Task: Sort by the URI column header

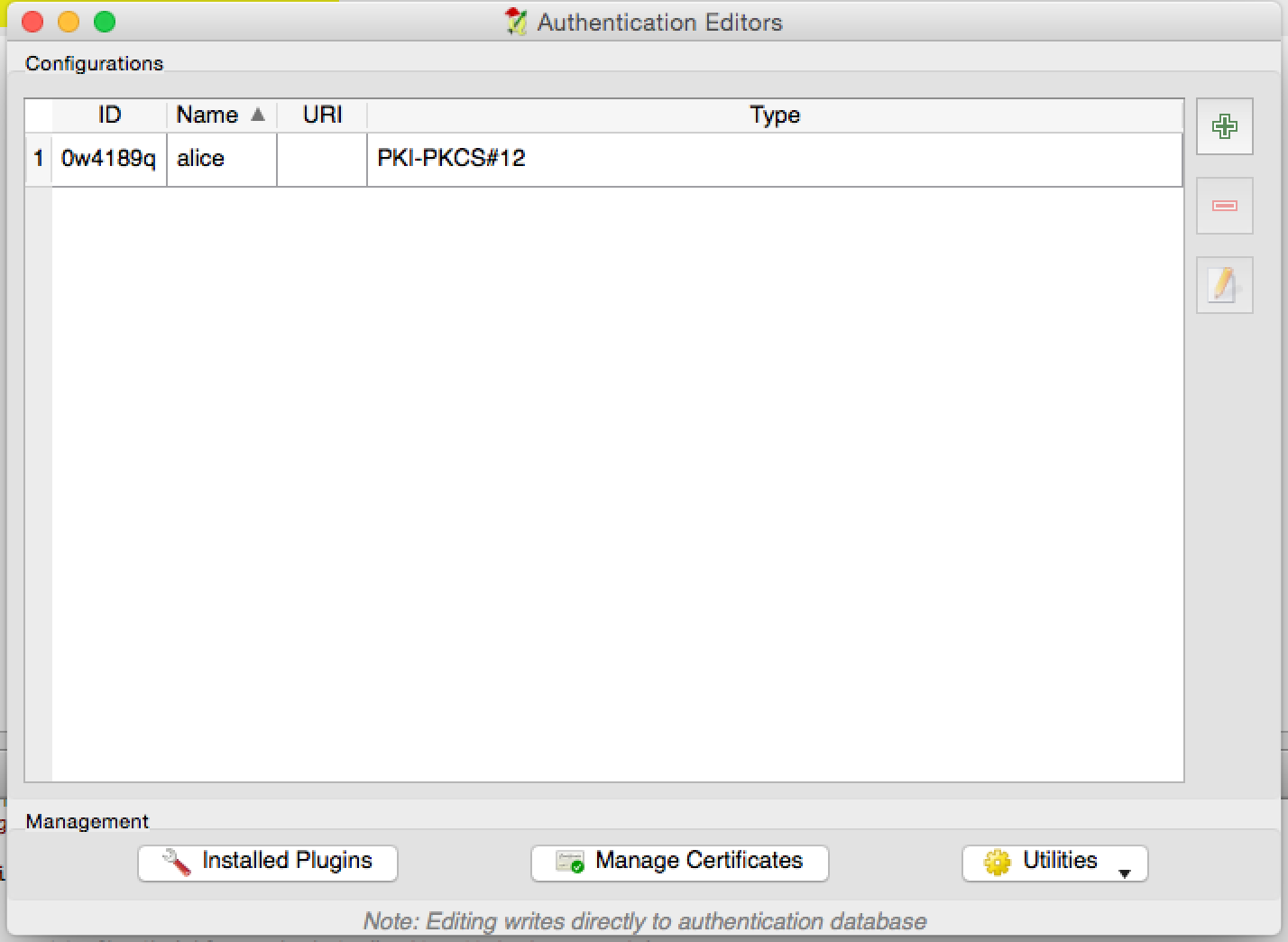Action: (x=322, y=115)
